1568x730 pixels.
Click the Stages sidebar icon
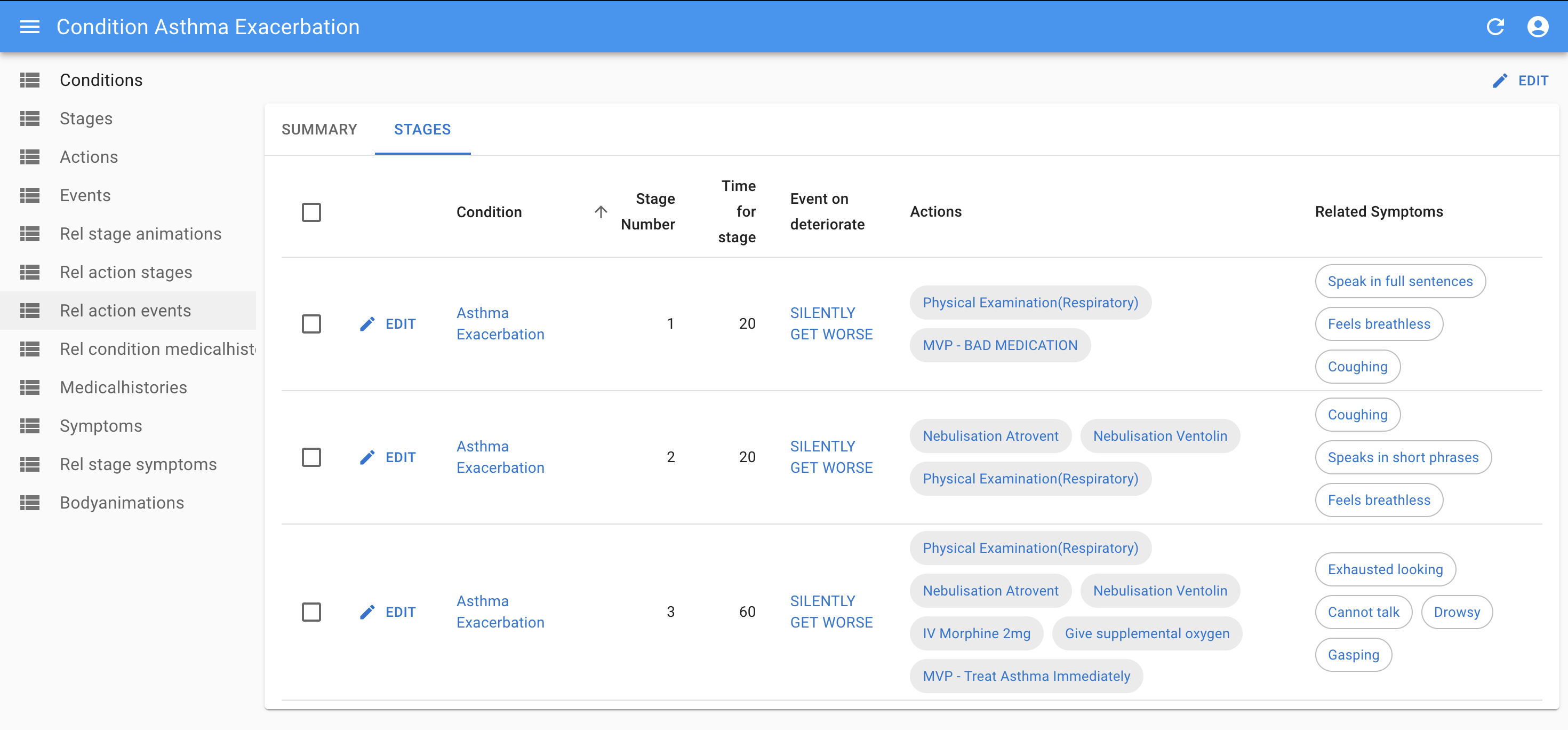[x=30, y=118]
